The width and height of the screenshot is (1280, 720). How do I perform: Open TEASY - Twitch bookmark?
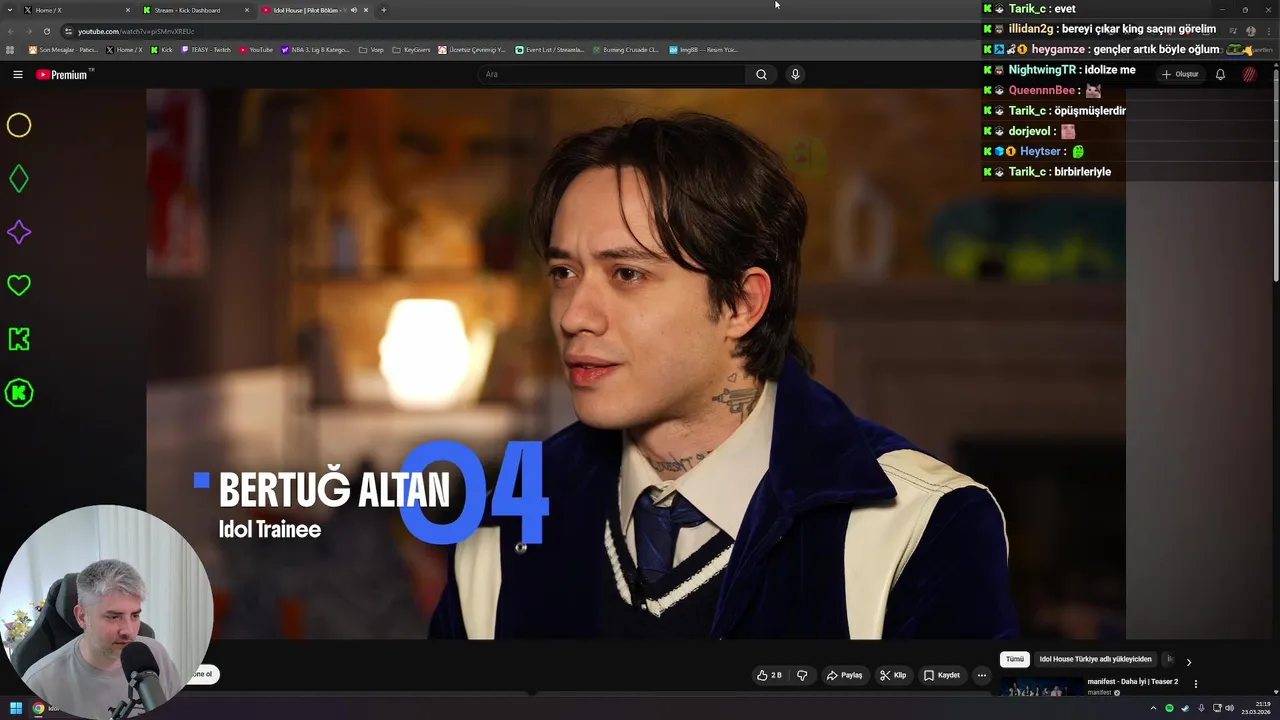point(206,49)
